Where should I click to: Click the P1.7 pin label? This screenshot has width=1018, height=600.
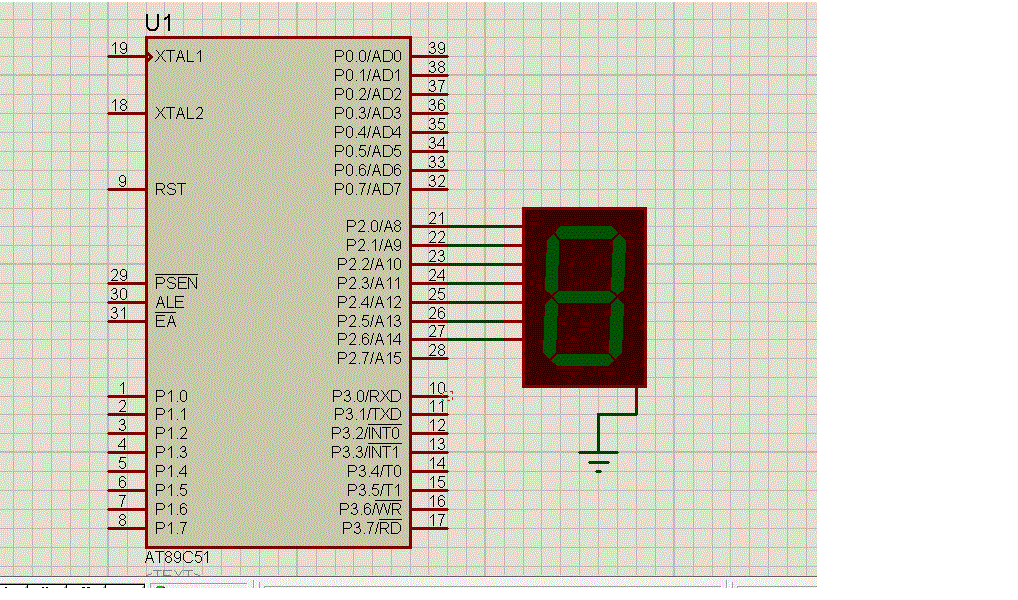point(171,528)
